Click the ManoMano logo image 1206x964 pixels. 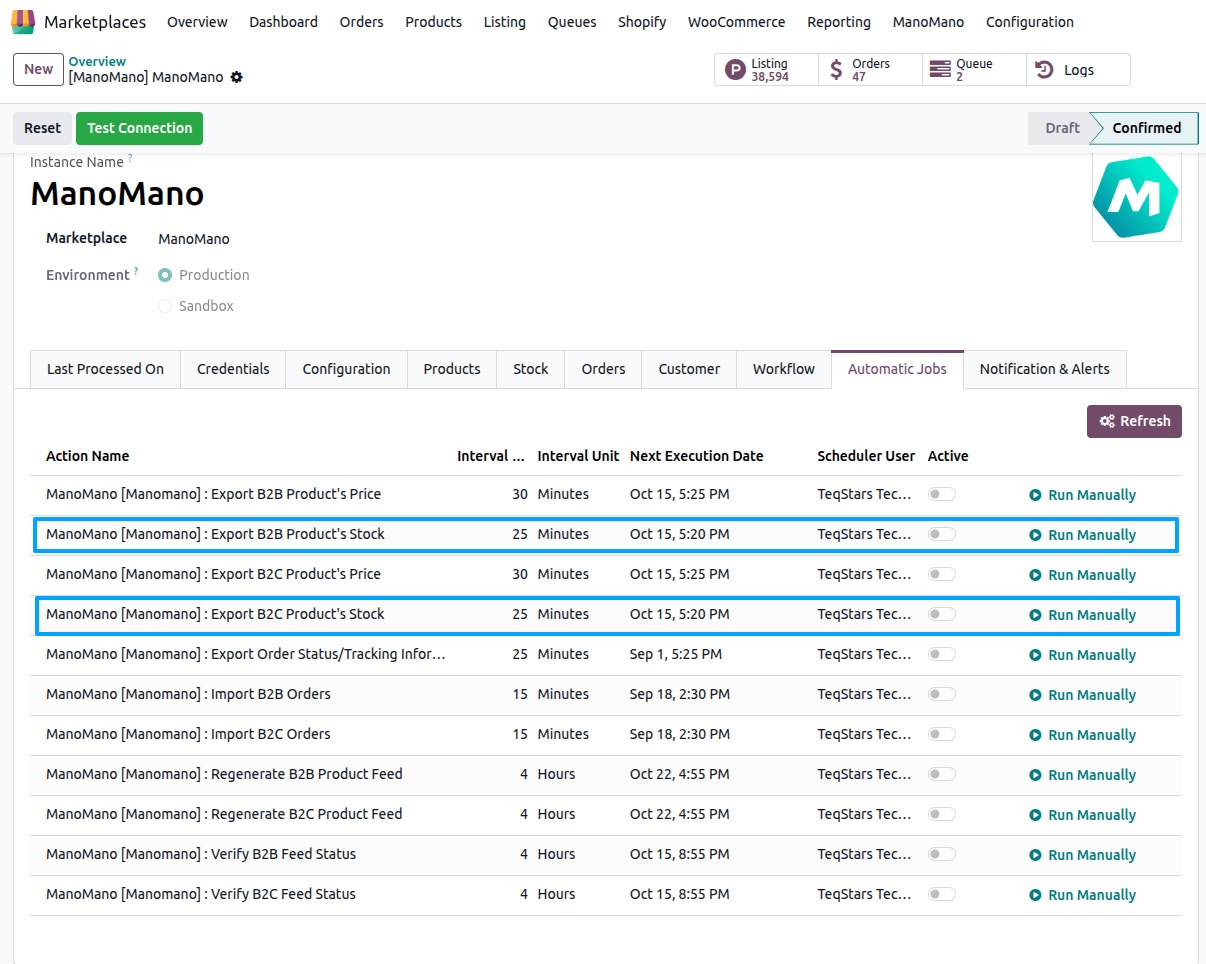(1136, 196)
